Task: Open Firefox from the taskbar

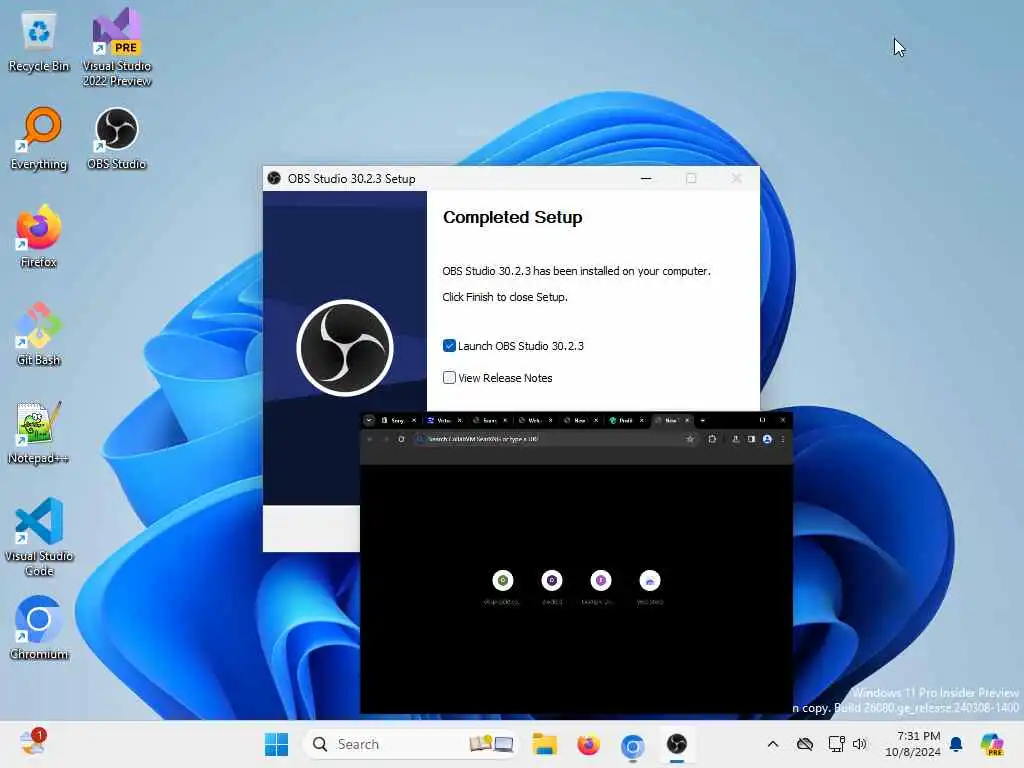Action: [588, 744]
